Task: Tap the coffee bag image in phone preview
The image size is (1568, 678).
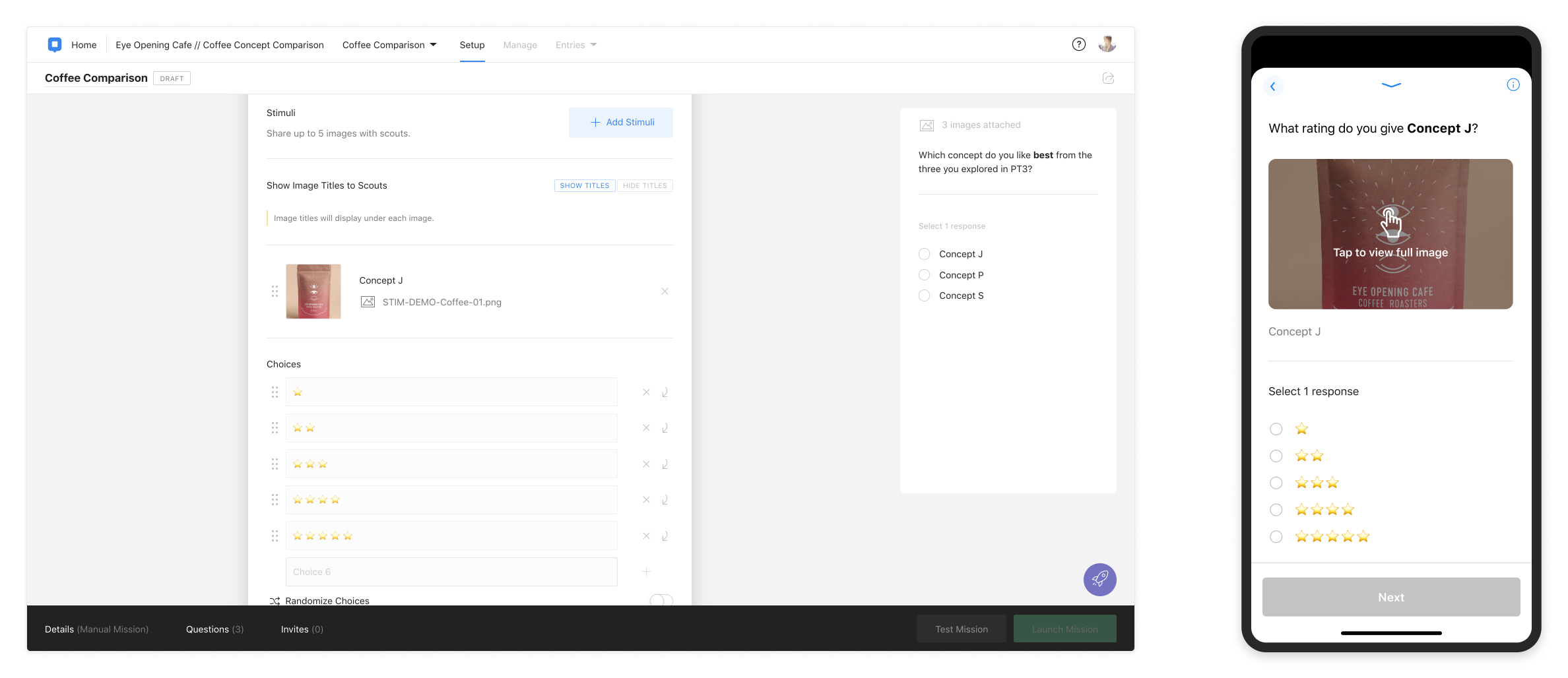Action: tap(1390, 234)
